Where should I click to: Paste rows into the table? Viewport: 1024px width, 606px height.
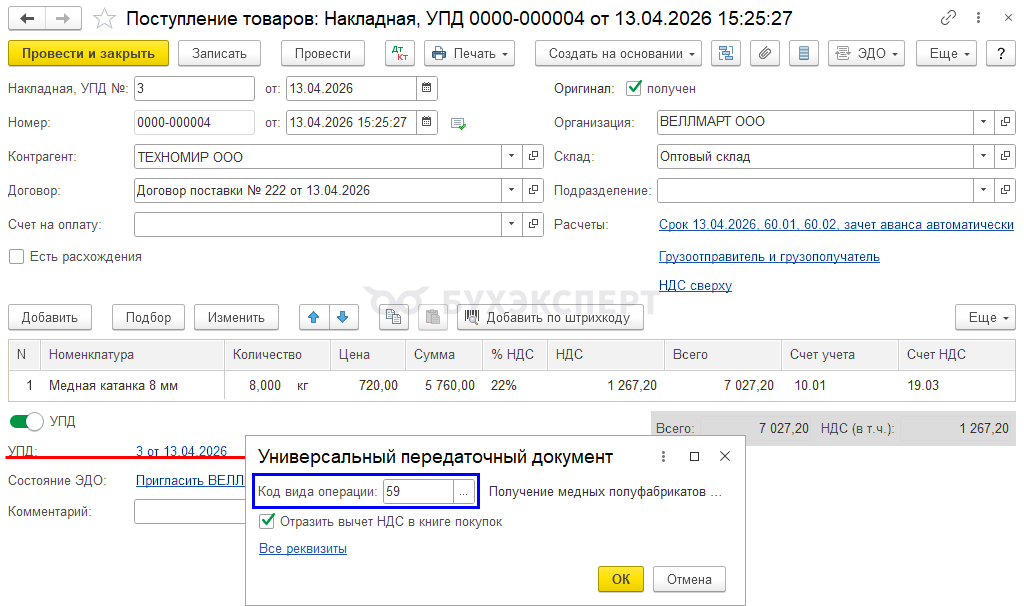pos(432,317)
